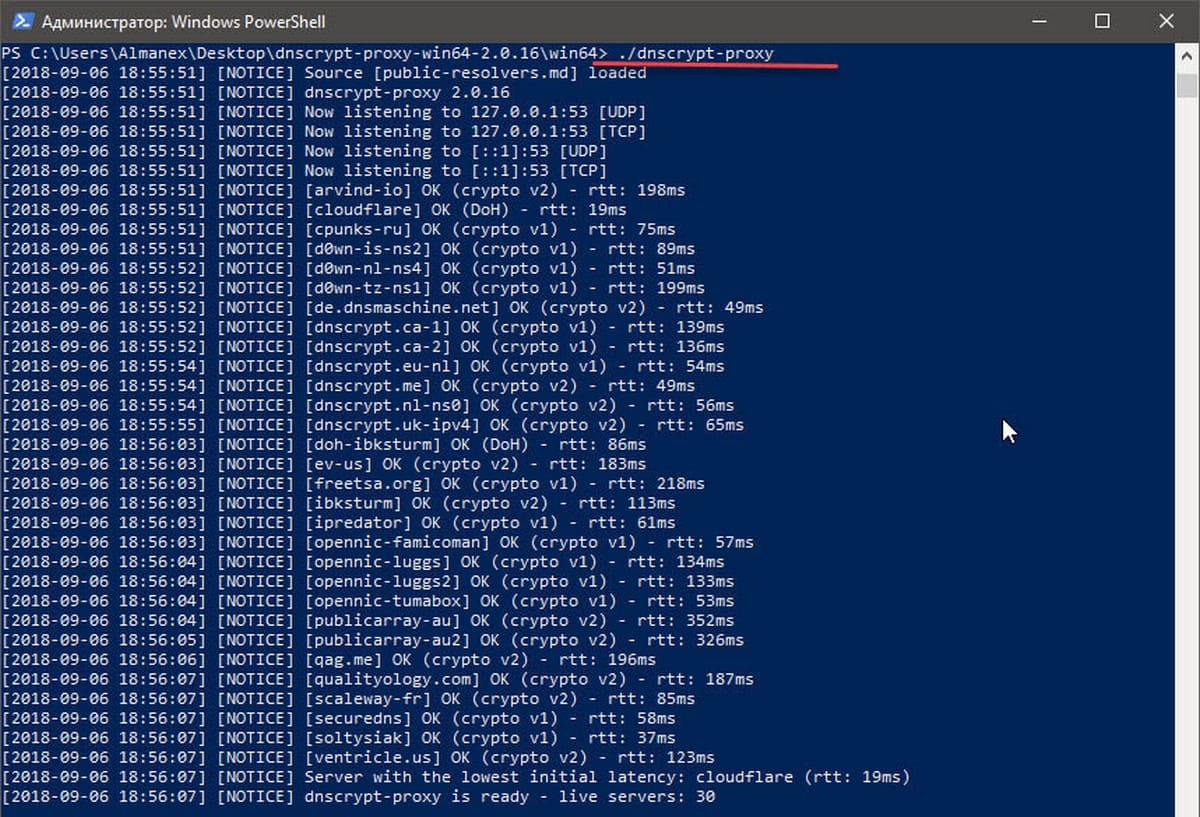Image resolution: width=1200 pixels, height=817 pixels.
Task: Click the [d0wn-is-ns2] line
Action: click(348, 248)
